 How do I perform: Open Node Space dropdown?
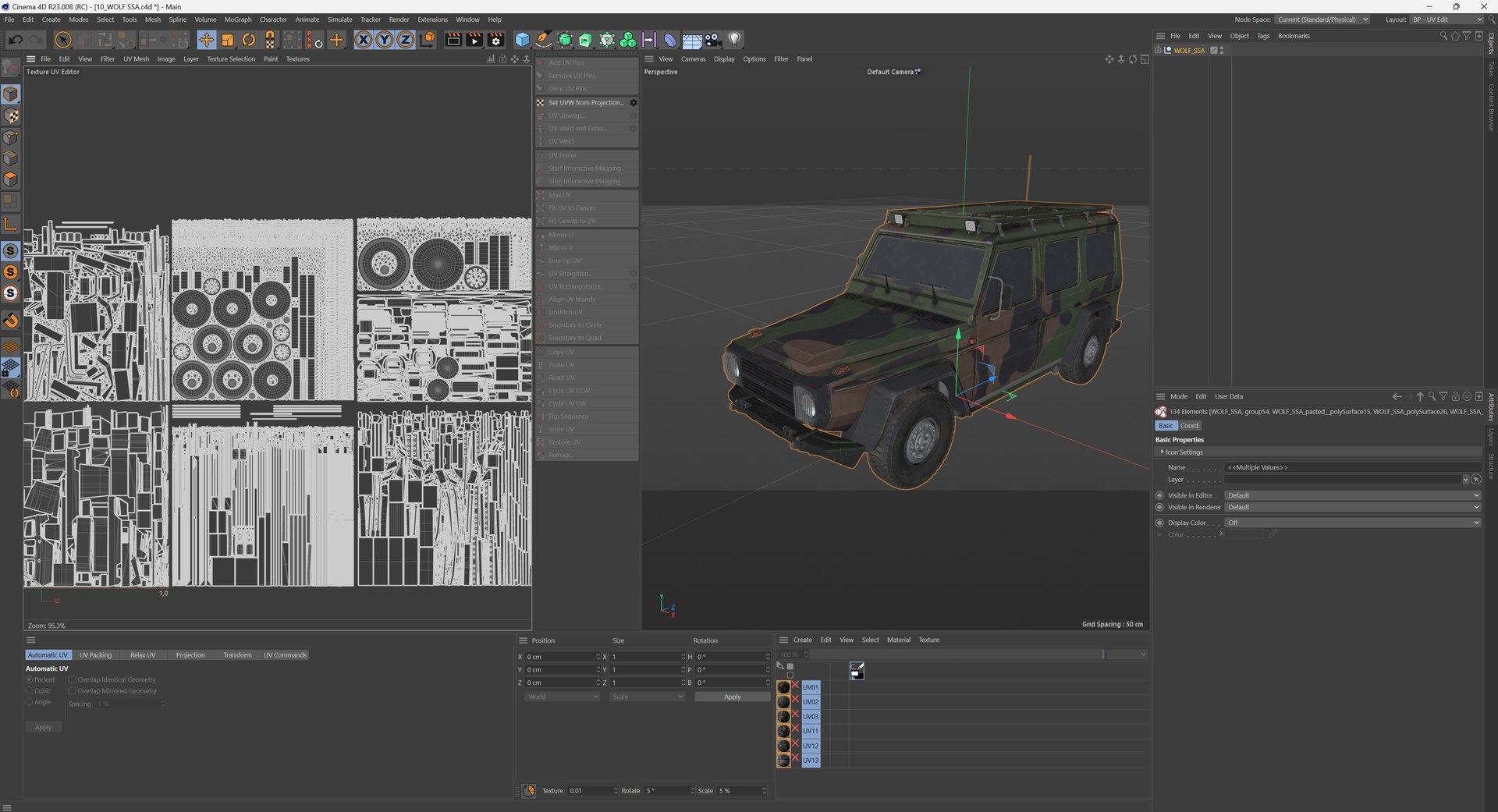point(1322,20)
